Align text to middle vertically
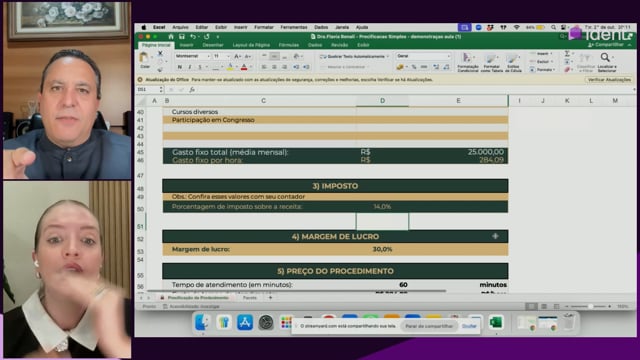The height and width of the screenshot is (360, 640). [x=274, y=56]
